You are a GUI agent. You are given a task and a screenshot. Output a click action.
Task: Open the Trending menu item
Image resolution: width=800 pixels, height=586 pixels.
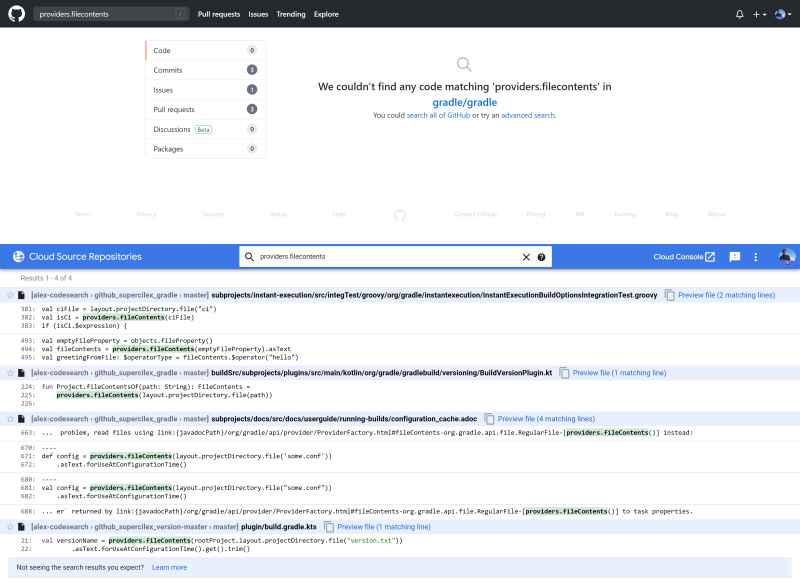coord(291,14)
